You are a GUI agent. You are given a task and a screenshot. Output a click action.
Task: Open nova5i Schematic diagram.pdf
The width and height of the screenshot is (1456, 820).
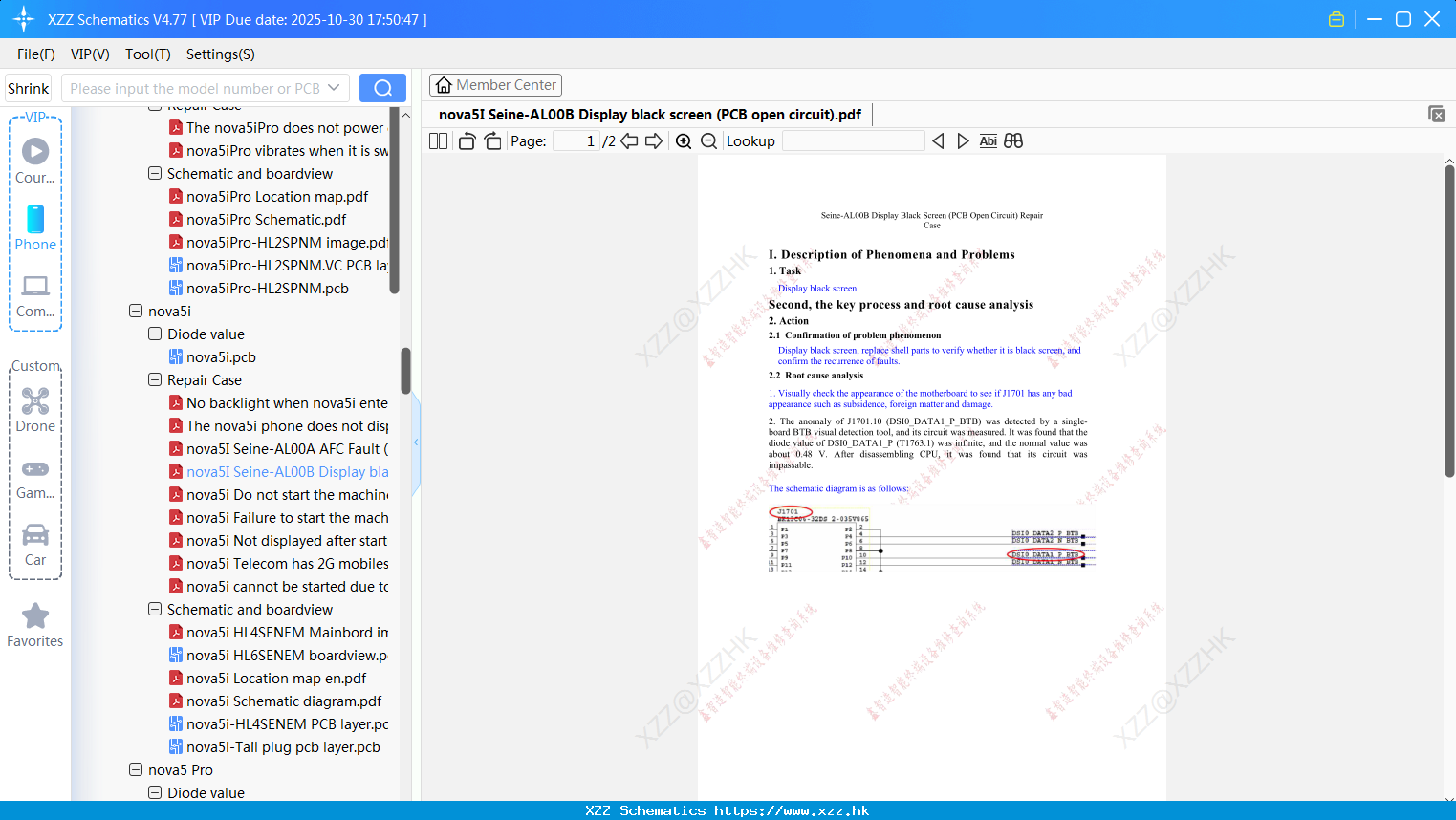pyautogui.click(x=284, y=701)
